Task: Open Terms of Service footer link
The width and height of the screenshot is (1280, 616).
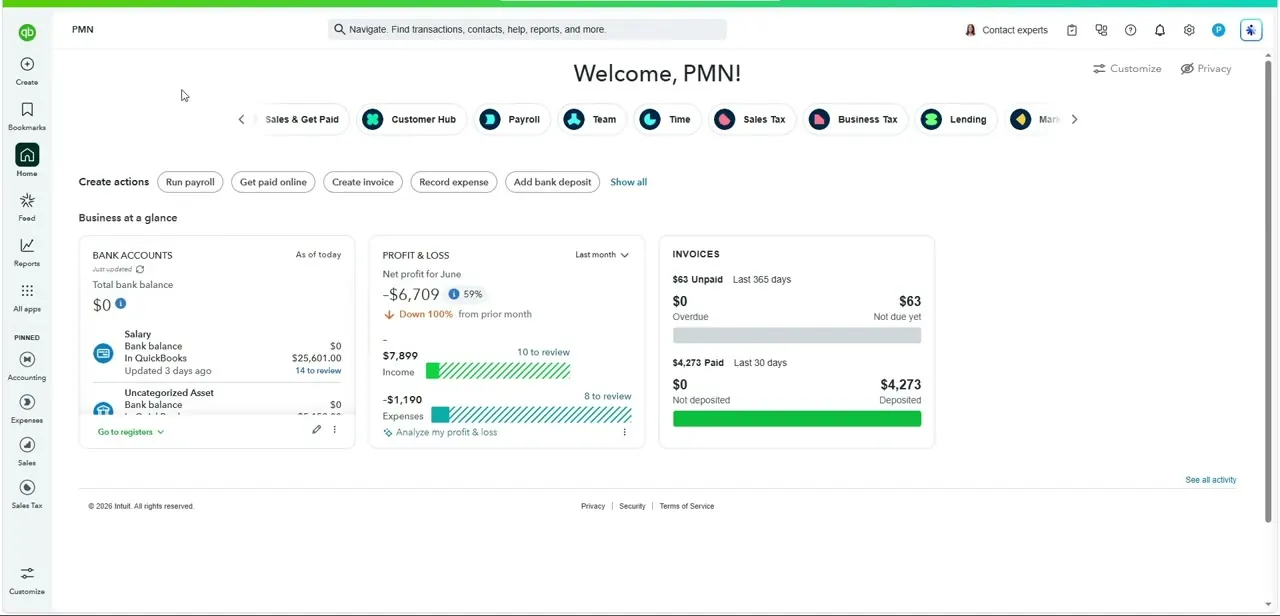Action: point(687,506)
